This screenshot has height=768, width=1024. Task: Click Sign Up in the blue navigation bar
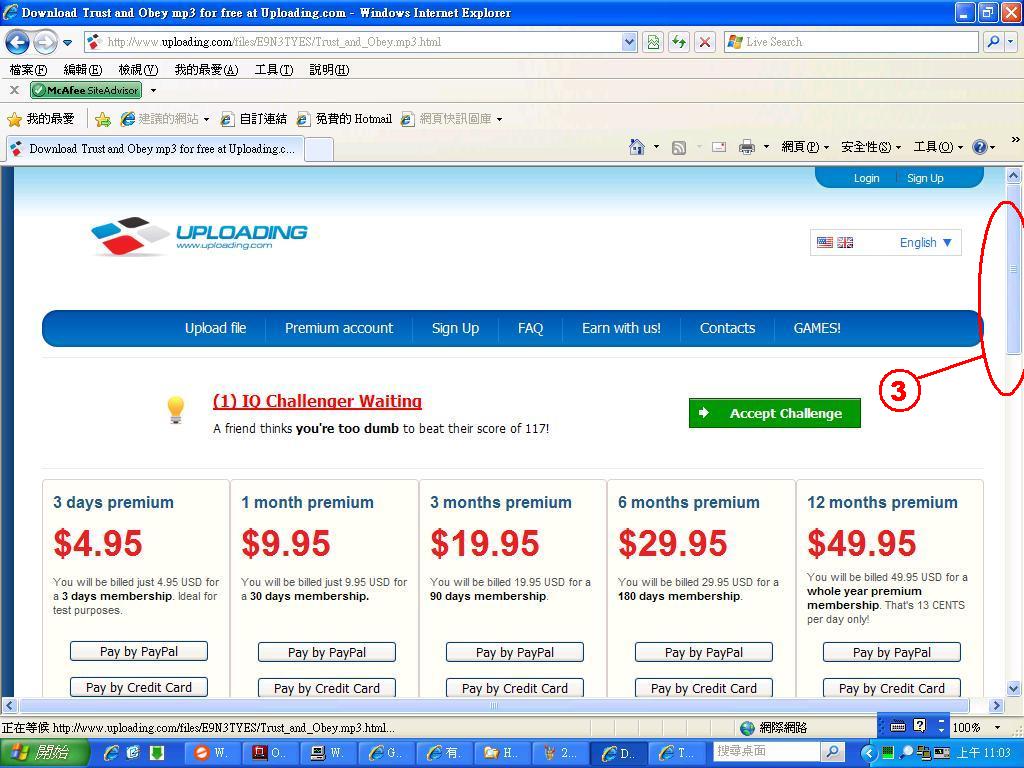point(455,328)
